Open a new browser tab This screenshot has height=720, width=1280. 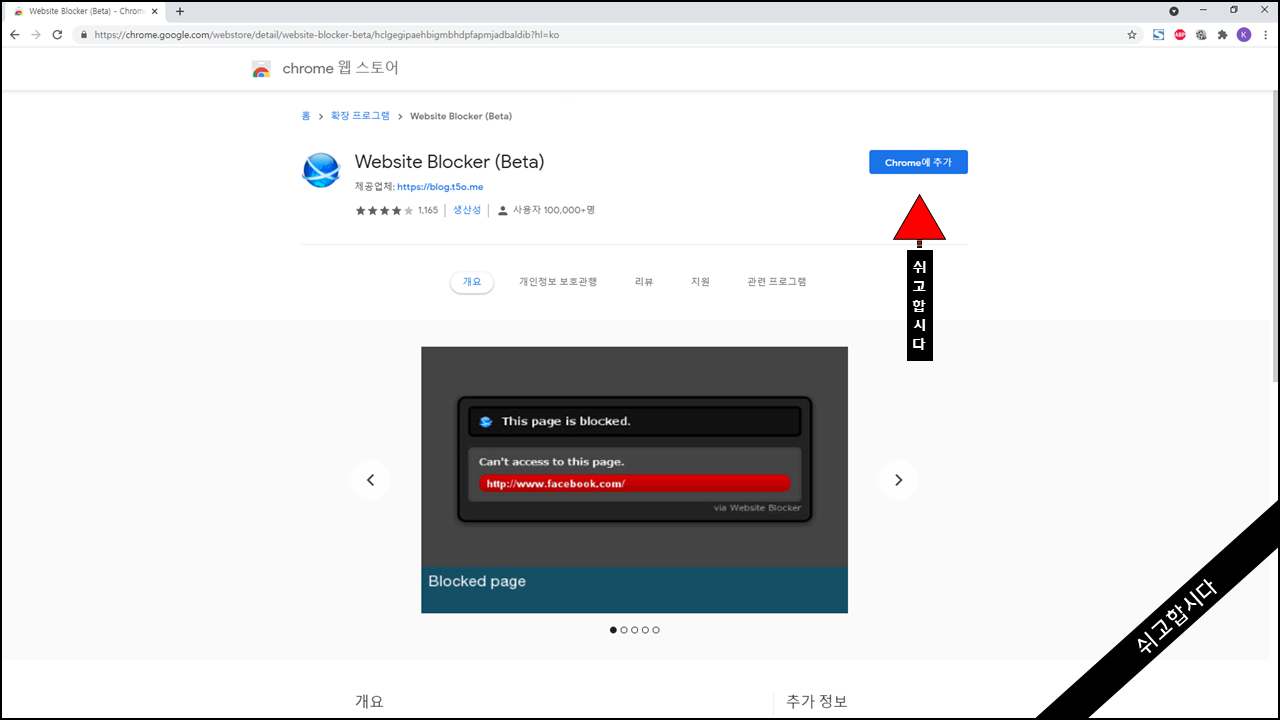[180, 11]
